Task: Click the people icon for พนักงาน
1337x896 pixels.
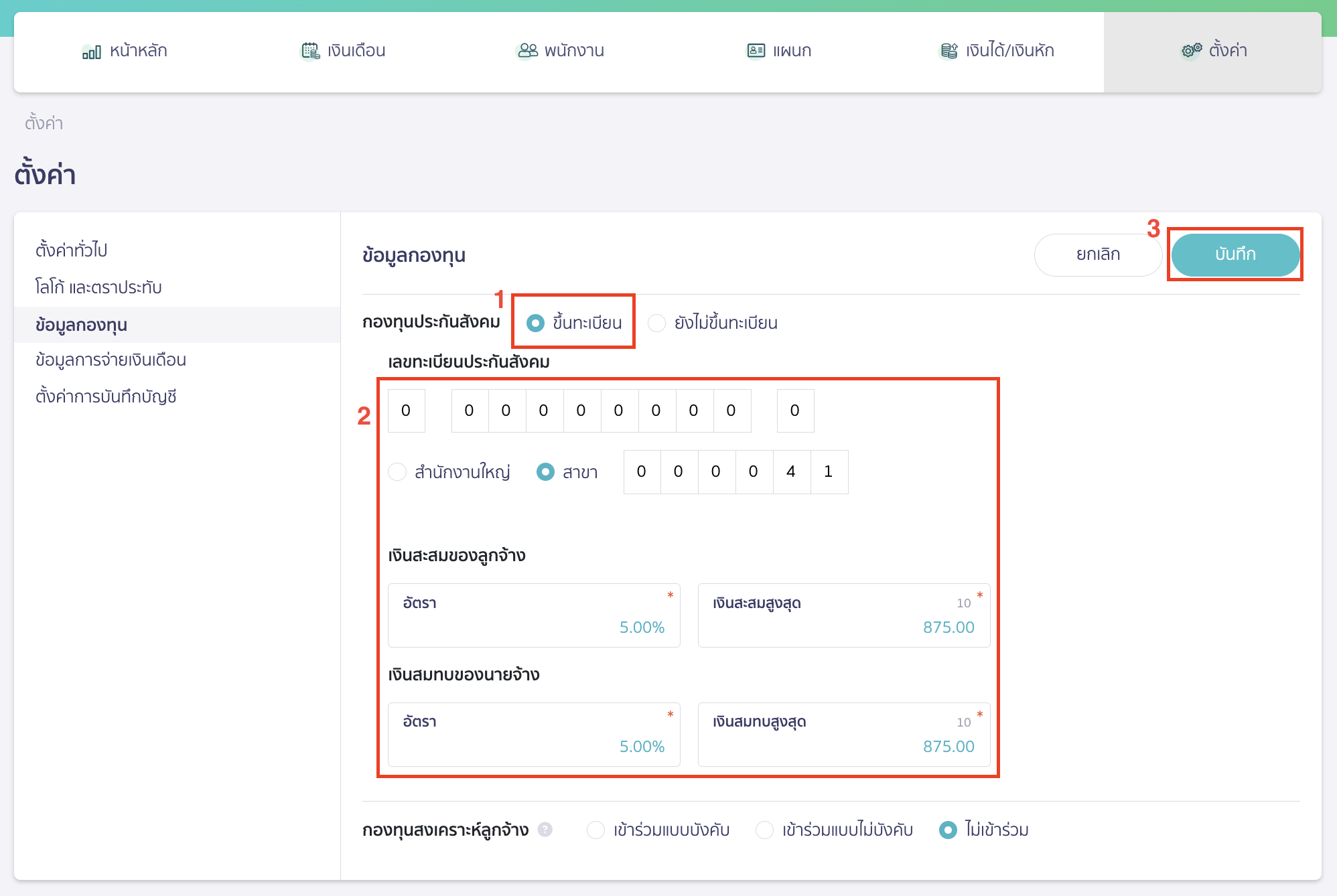Action: tap(528, 51)
